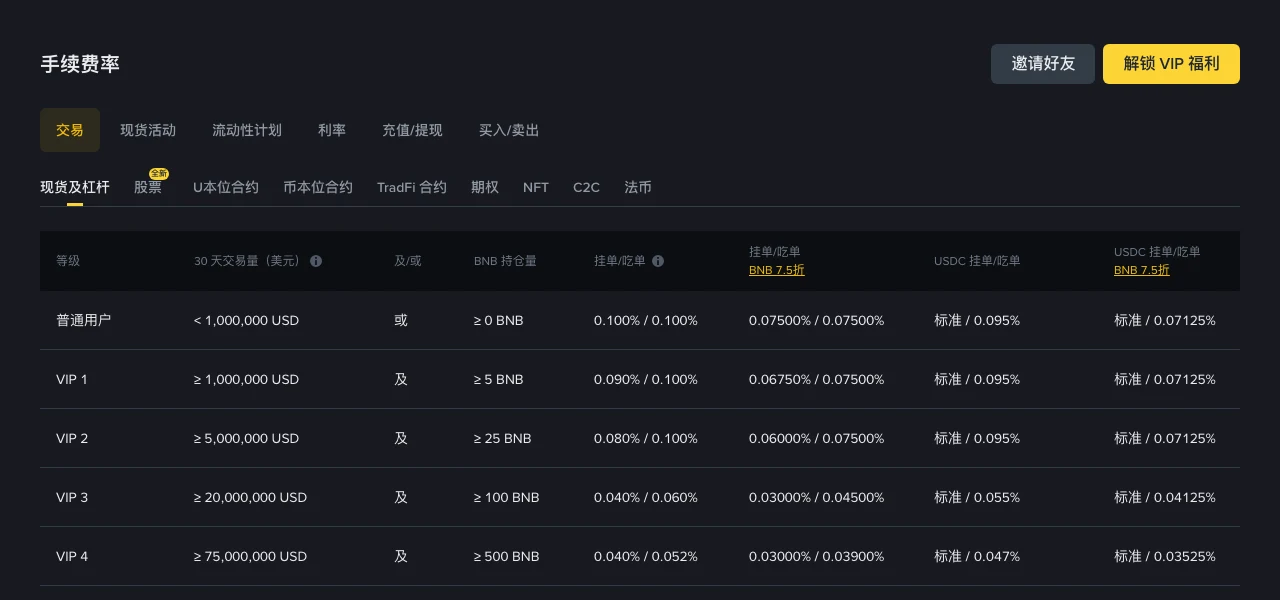Click info icon beside 挂单/吃单 header
This screenshot has width=1280, height=600.
(x=658, y=261)
